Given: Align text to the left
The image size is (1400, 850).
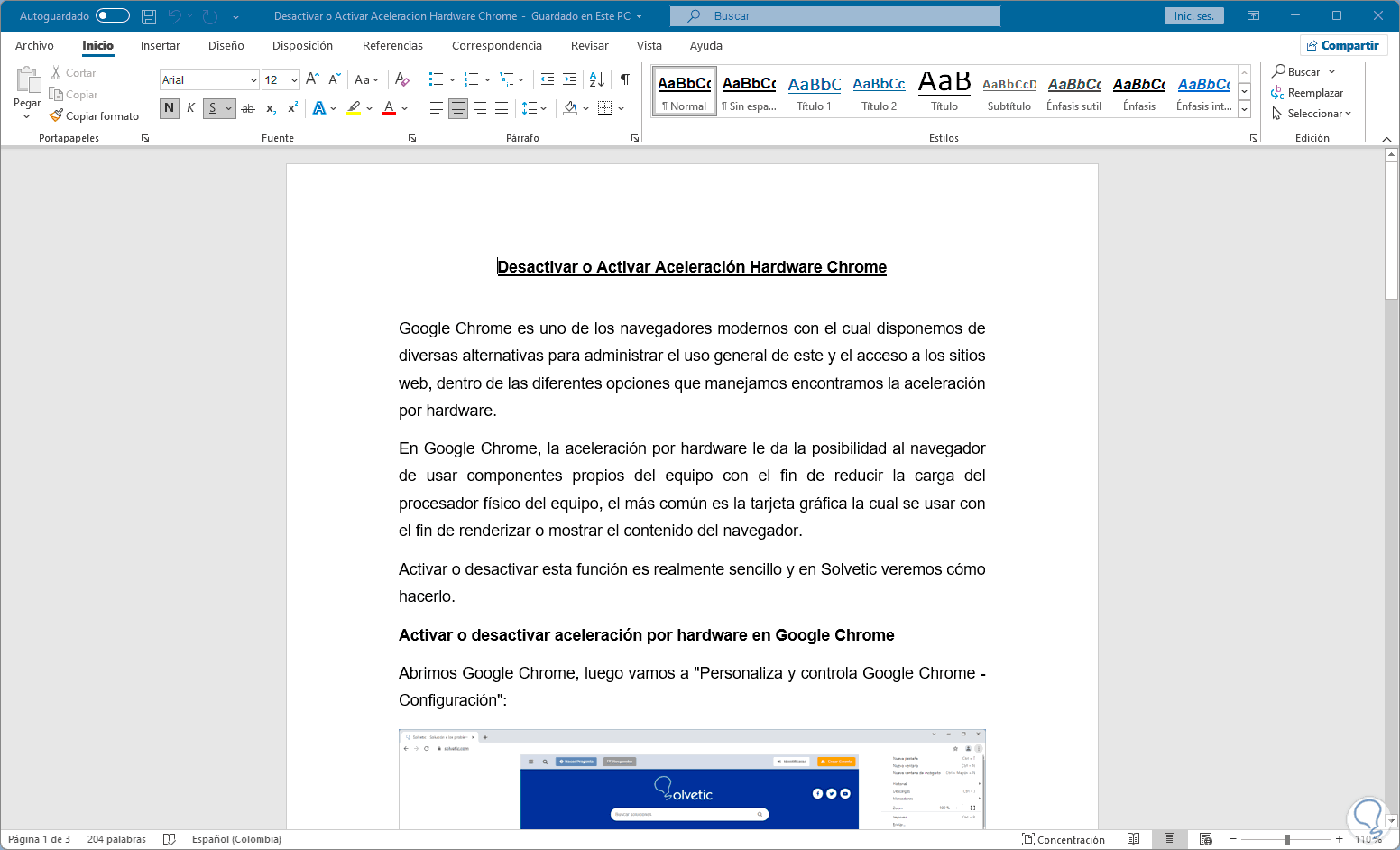Looking at the screenshot, I should [x=437, y=108].
